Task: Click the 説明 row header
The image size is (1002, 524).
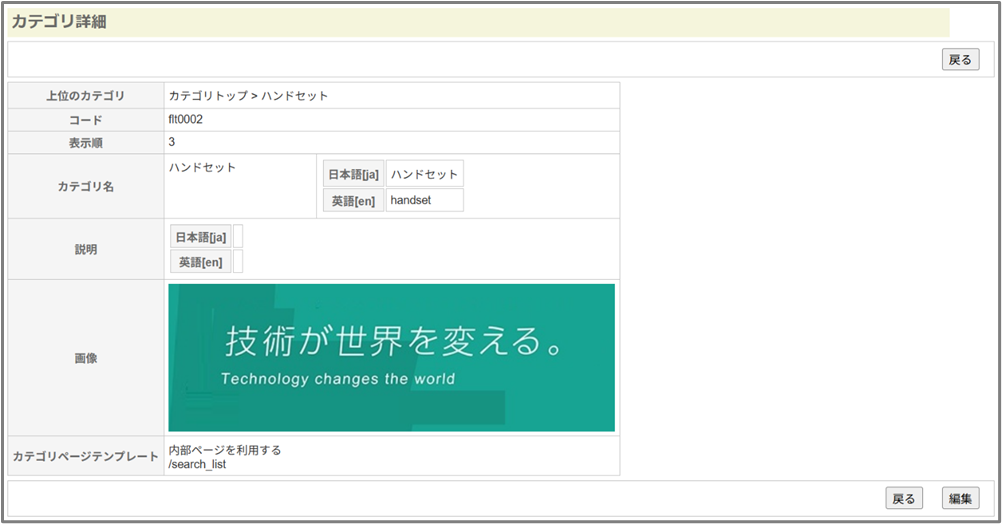Action: click(85, 249)
